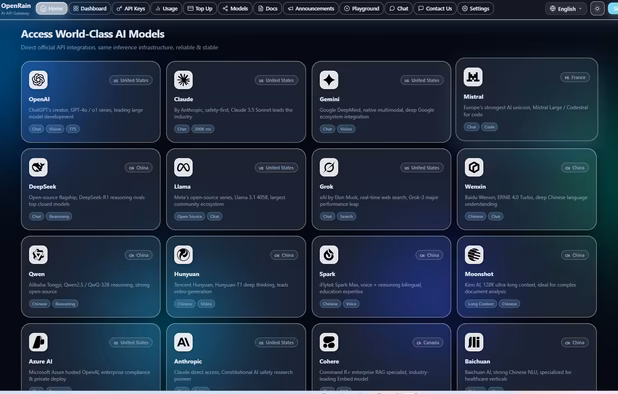Open the API Keys page

pos(131,9)
